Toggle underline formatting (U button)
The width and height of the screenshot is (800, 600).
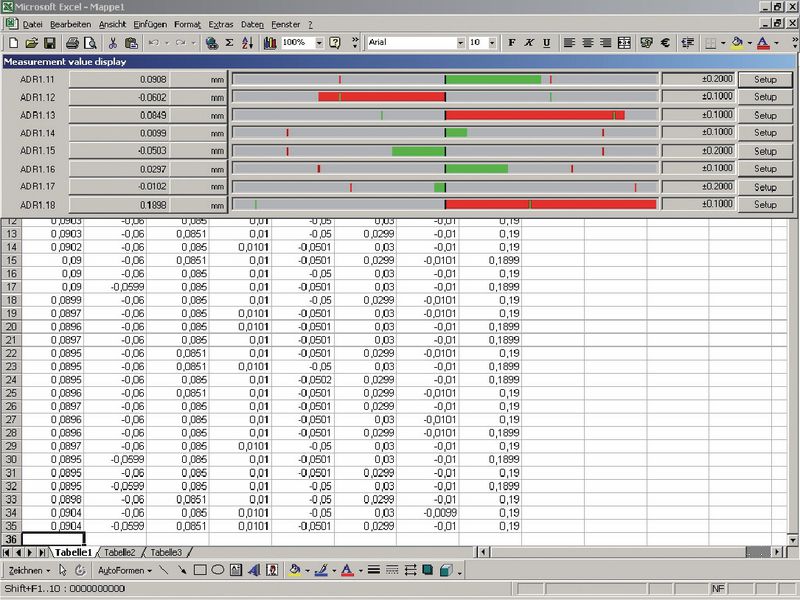[546, 43]
